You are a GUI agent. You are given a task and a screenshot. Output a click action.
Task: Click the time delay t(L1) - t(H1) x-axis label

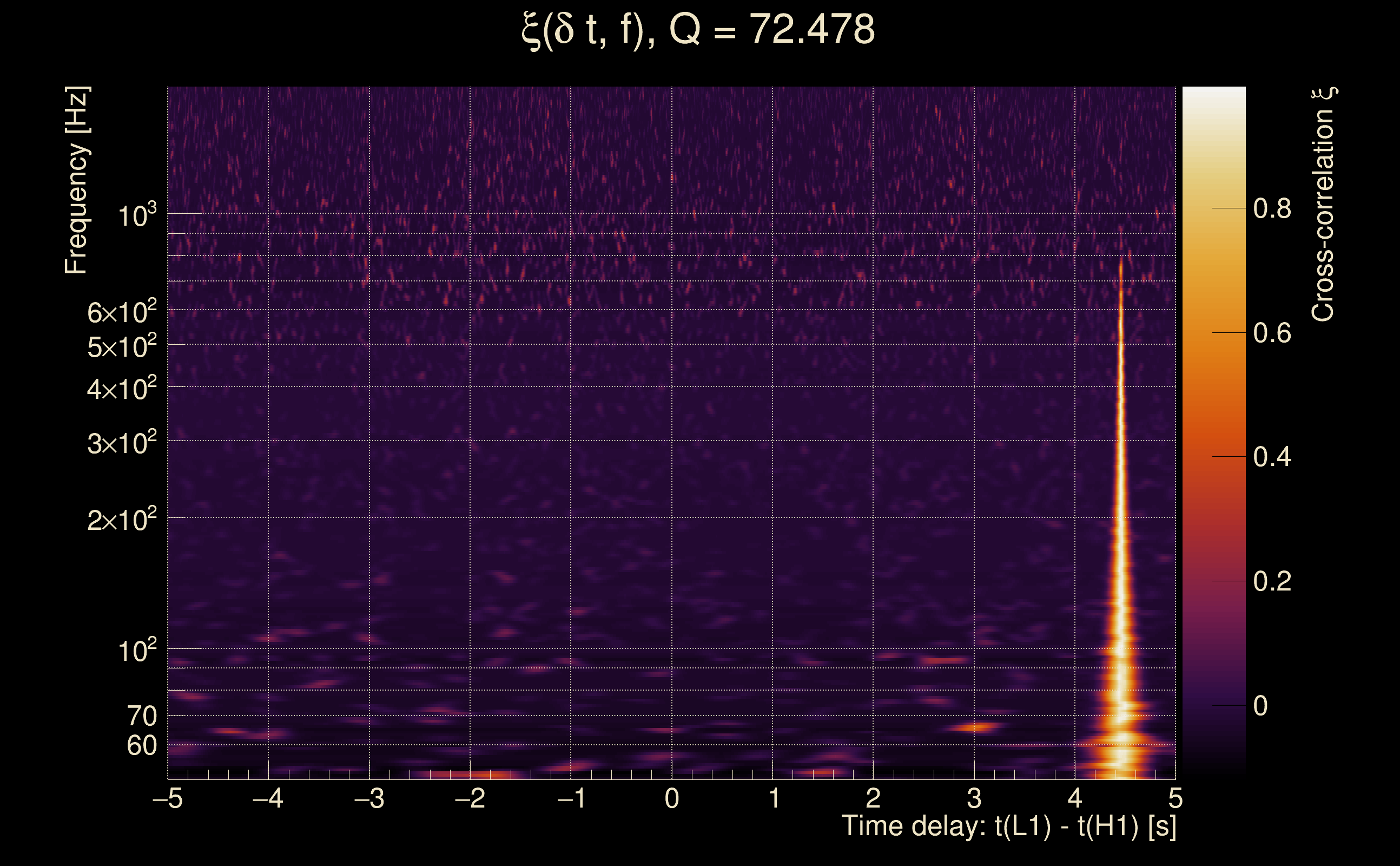tap(1008, 826)
